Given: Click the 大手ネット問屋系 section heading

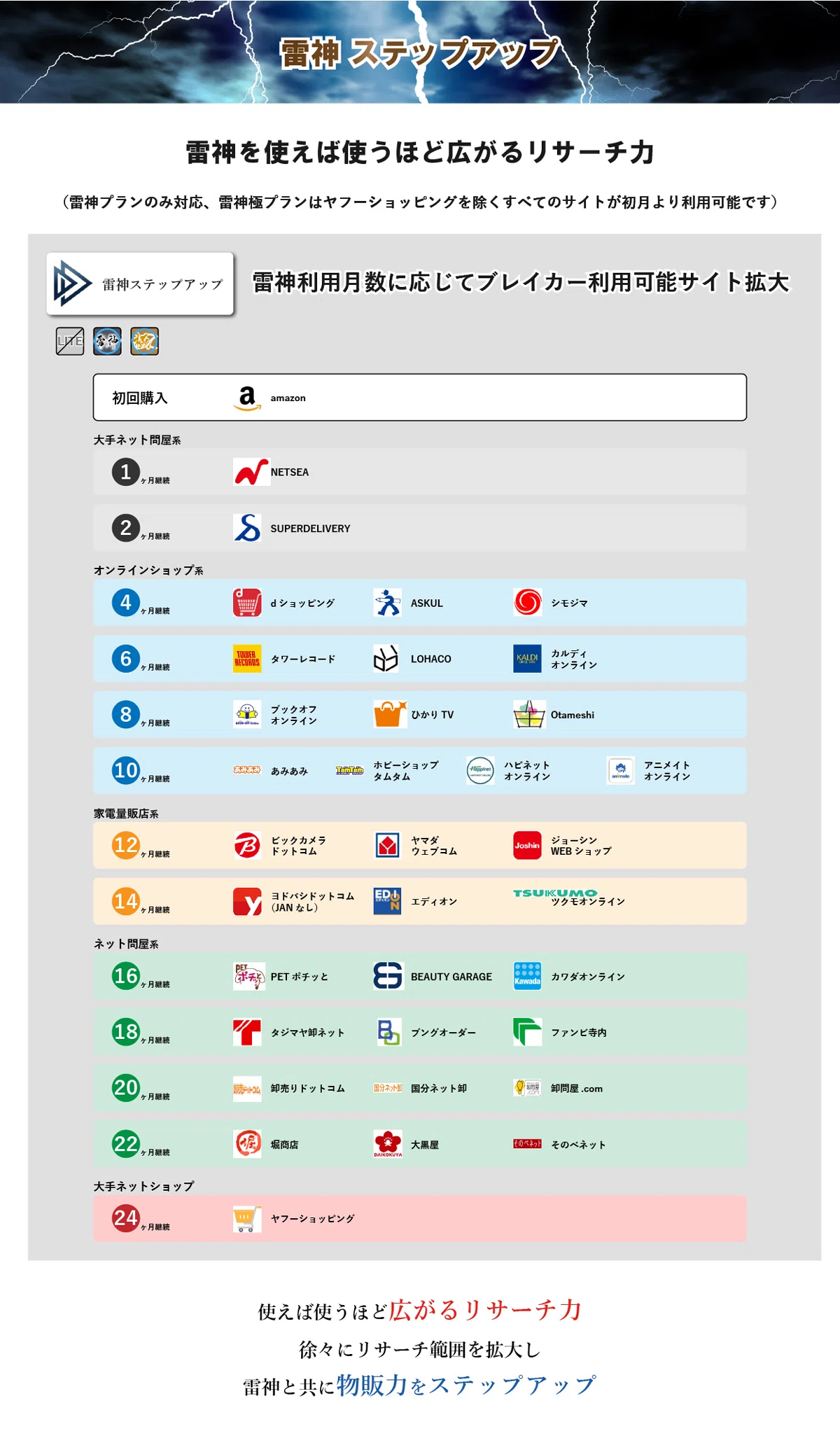Looking at the screenshot, I should point(137,440).
